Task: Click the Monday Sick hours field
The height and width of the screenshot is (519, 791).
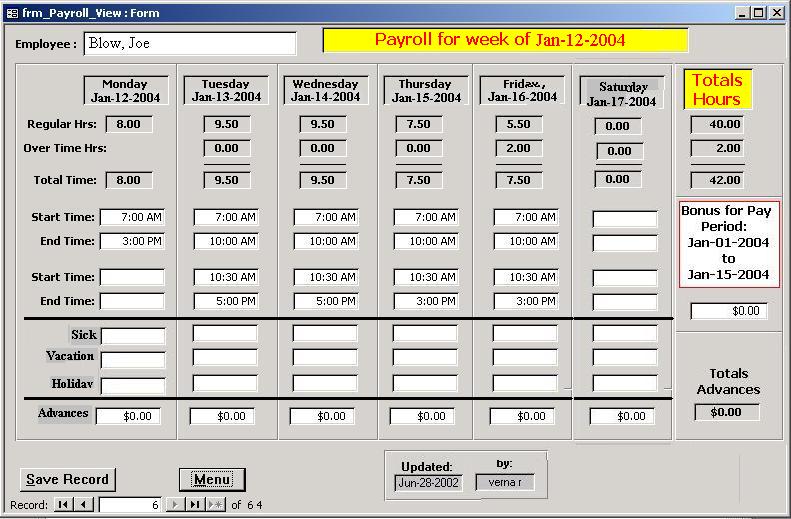Action: coord(132,335)
